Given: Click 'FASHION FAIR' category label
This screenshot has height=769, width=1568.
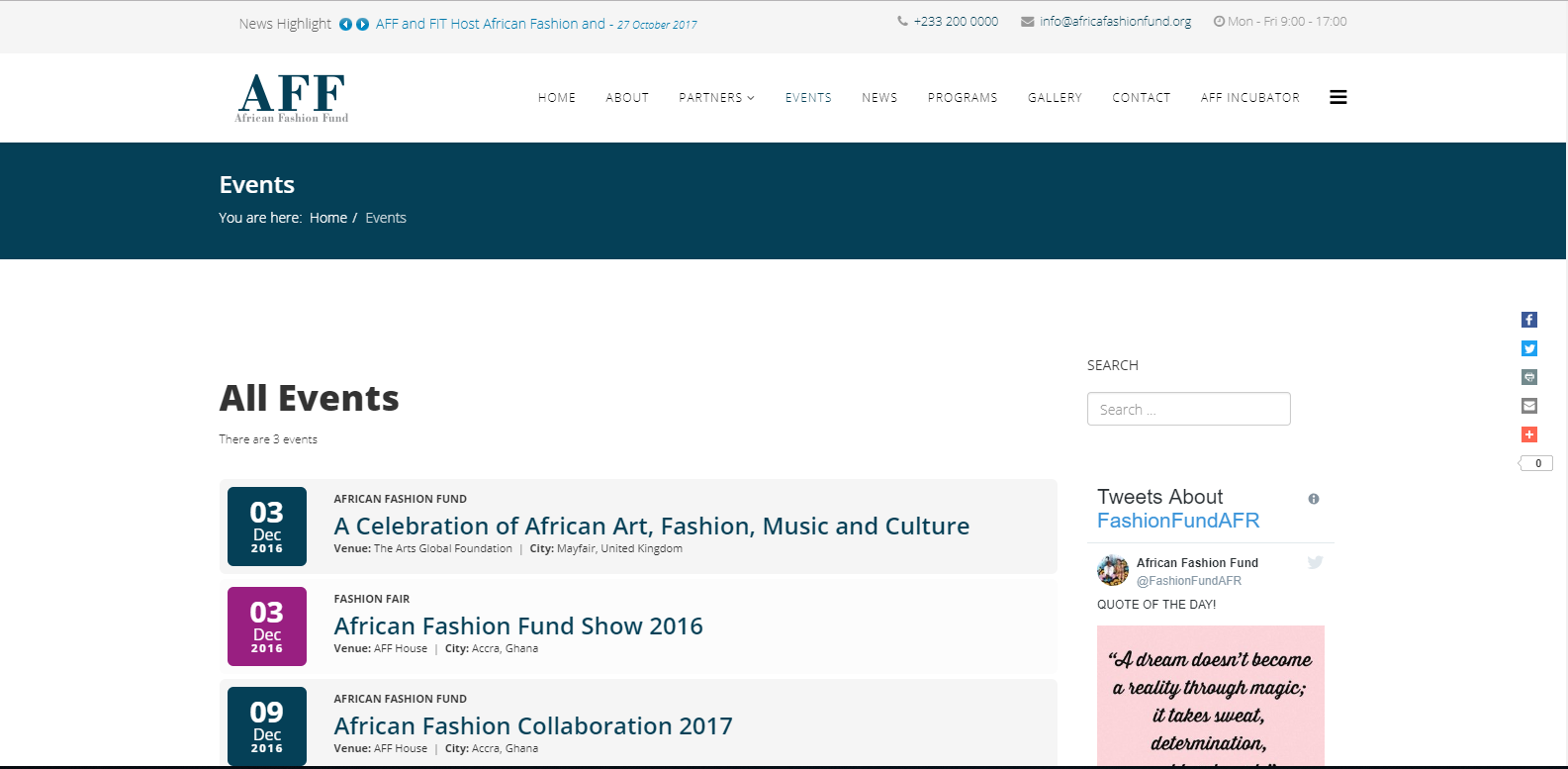Looking at the screenshot, I should (372, 599).
